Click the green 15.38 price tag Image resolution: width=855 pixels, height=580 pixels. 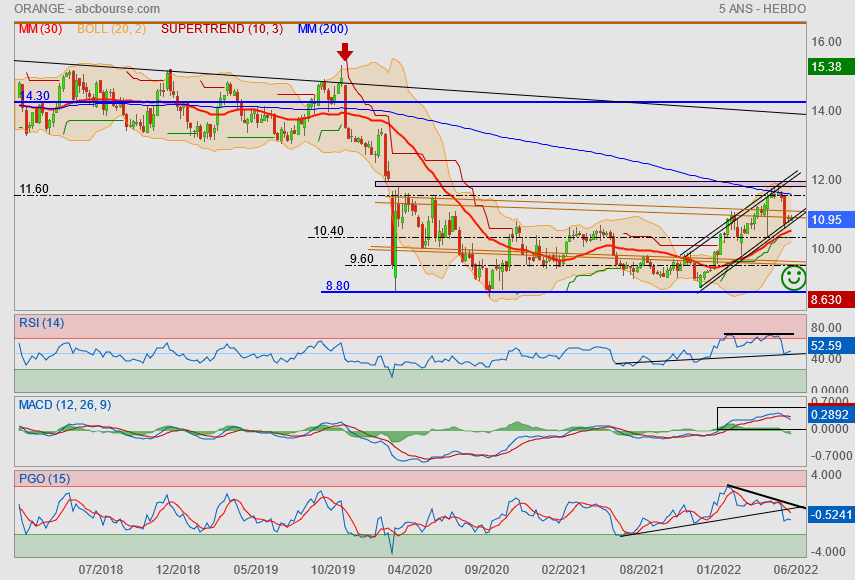pos(831,67)
